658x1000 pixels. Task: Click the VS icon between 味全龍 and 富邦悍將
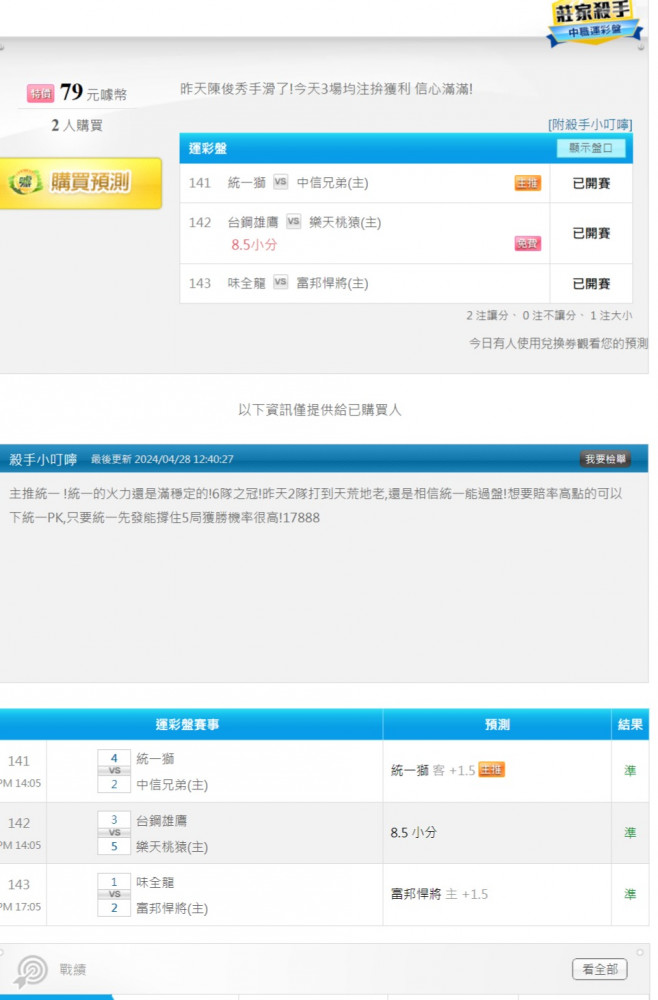[281, 282]
